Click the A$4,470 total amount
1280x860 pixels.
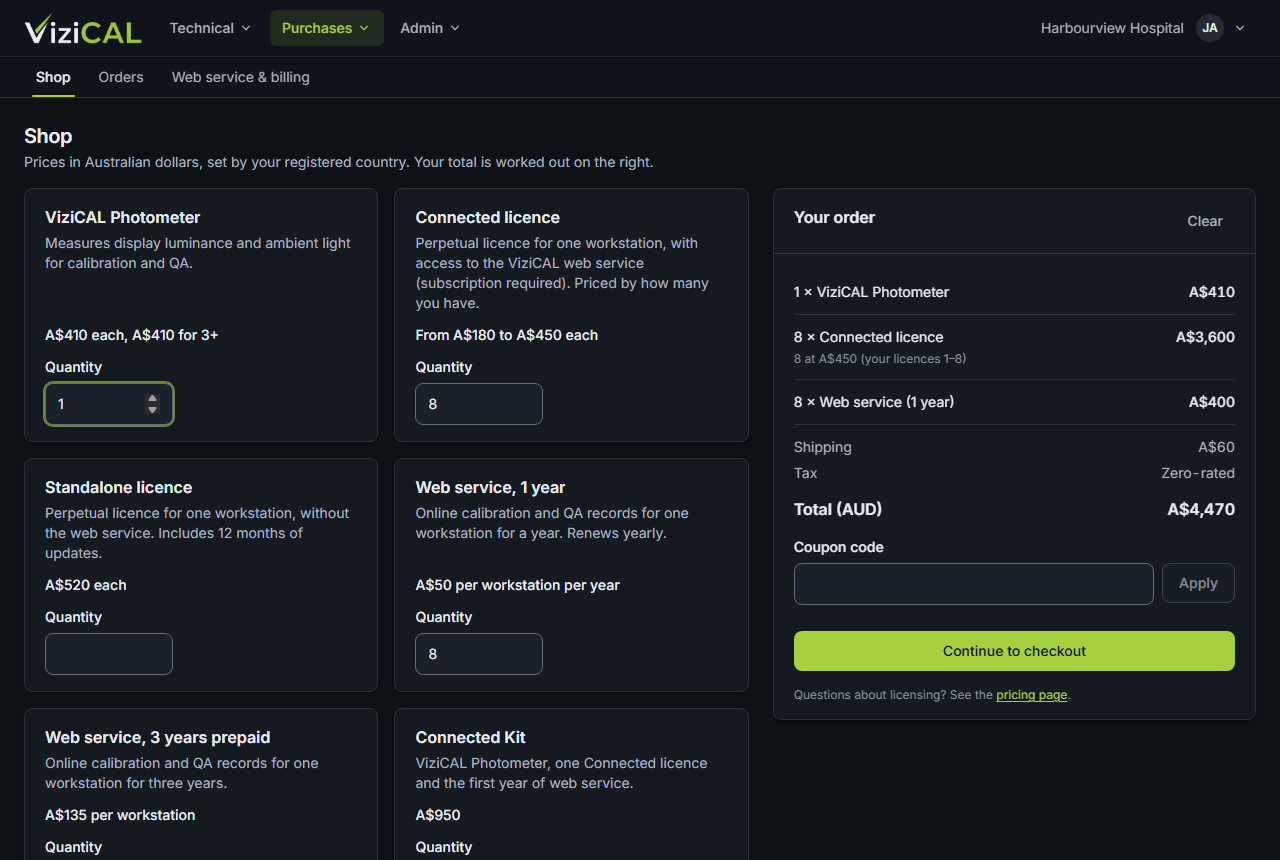pyautogui.click(x=1201, y=510)
